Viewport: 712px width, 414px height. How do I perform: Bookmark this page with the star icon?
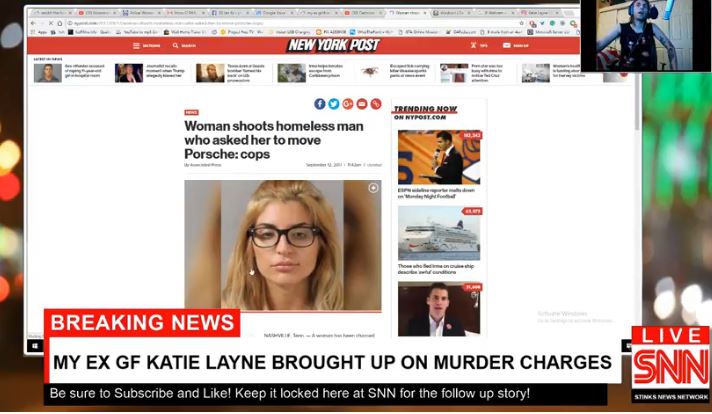521,23
